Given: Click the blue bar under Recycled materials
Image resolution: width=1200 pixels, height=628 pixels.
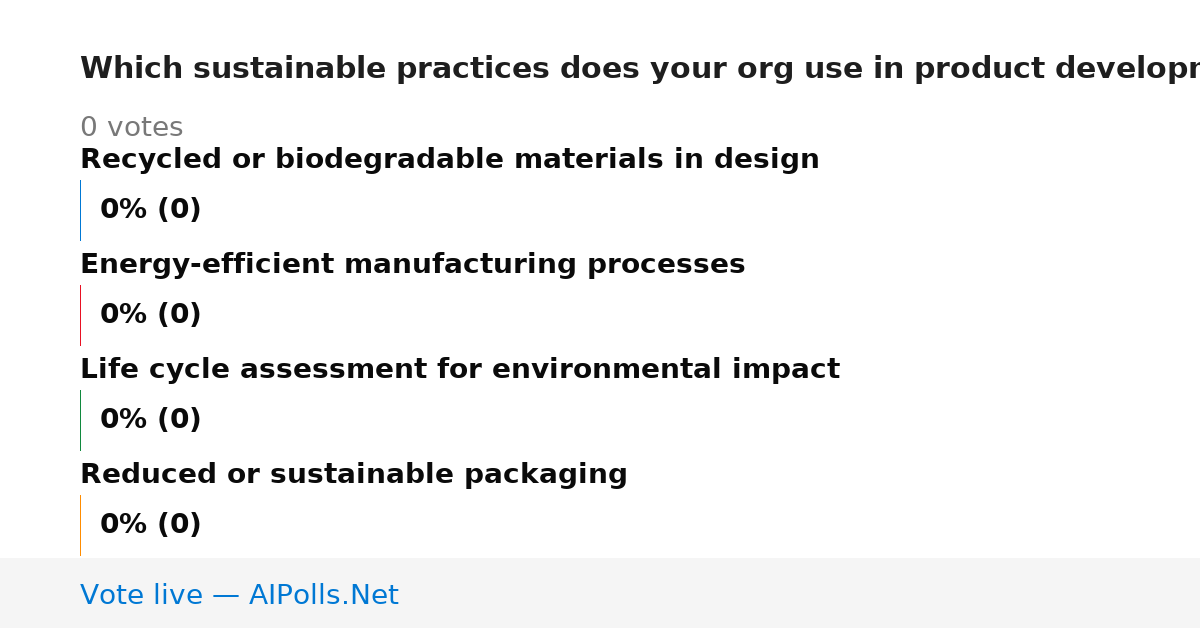Looking at the screenshot, I should (x=80, y=210).
